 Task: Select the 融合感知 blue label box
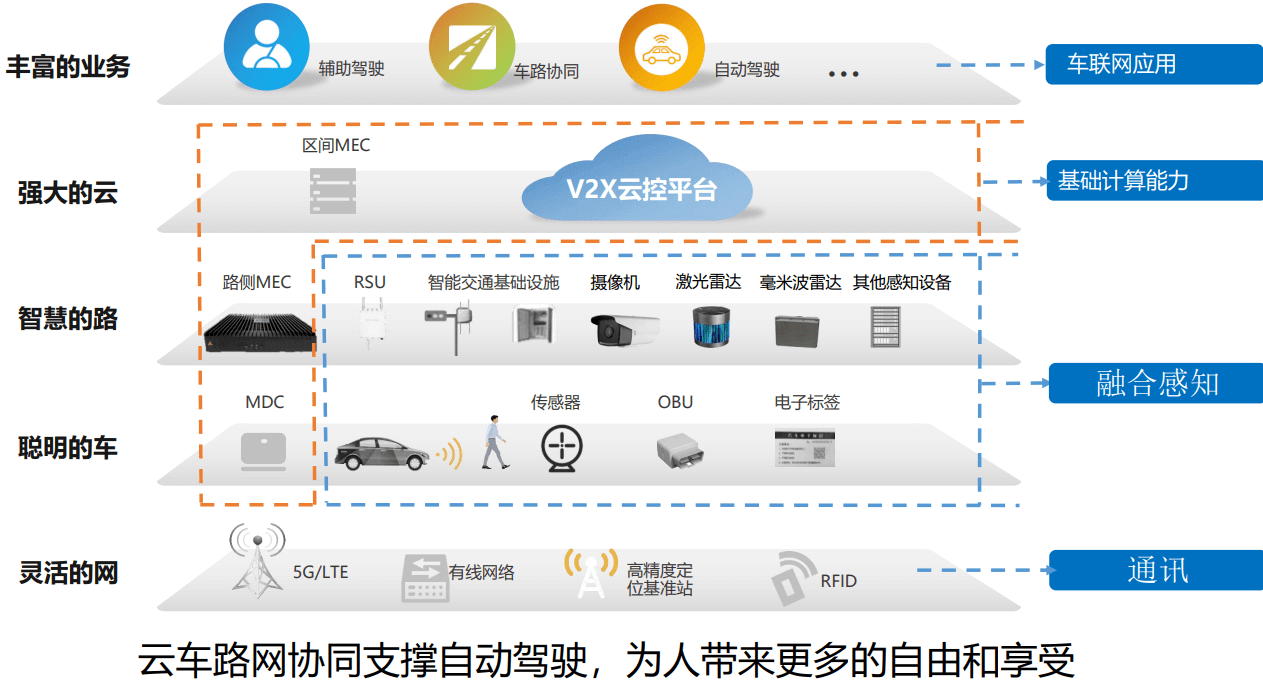(x=1157, y=383)
